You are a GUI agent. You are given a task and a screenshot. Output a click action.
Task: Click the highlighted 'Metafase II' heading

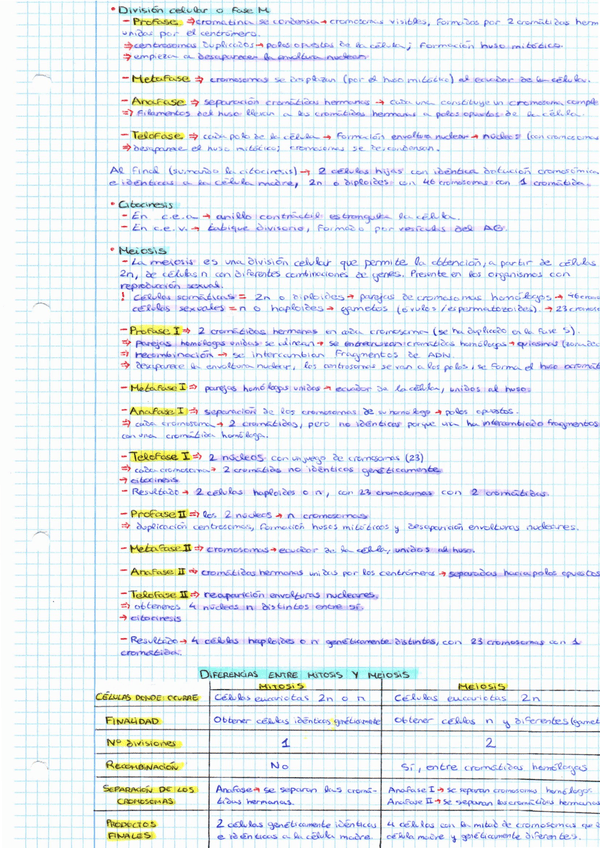[161, 548]
